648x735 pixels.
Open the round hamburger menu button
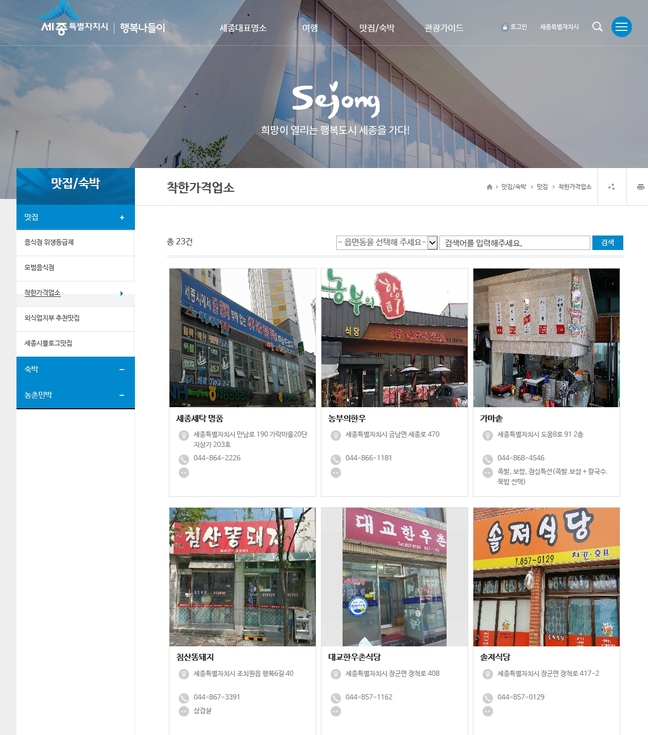[622, 27]
